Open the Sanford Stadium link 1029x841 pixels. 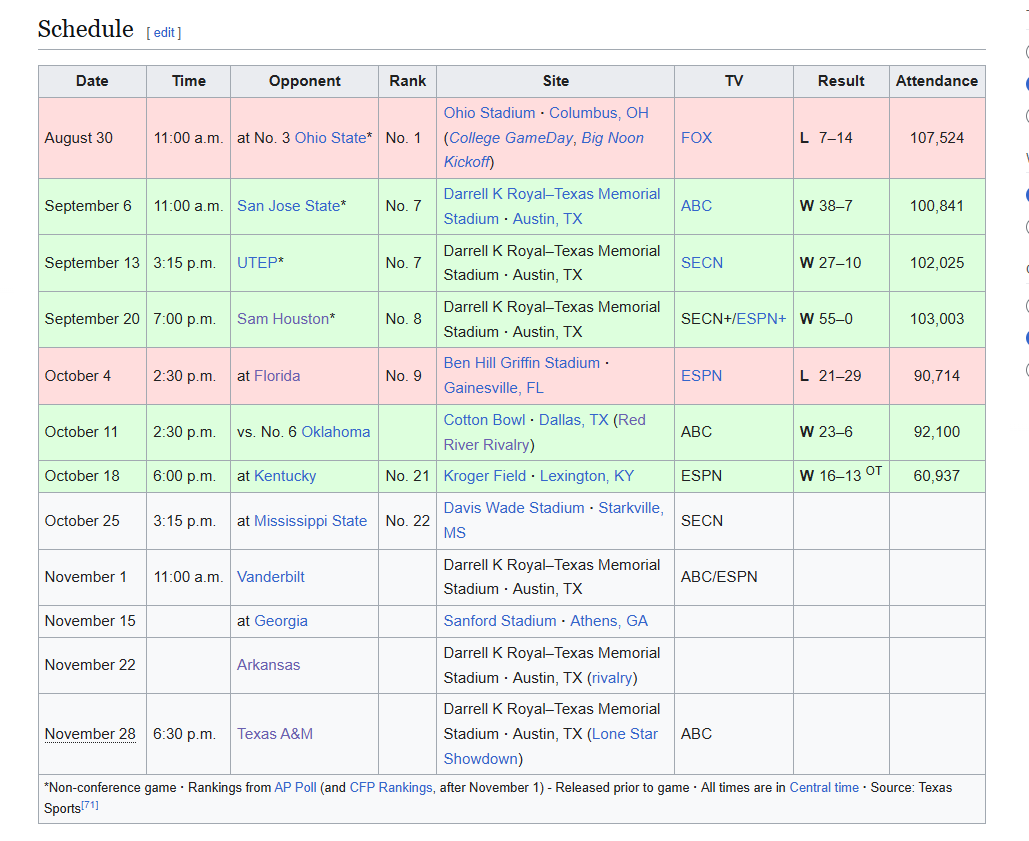click(500, 621)
